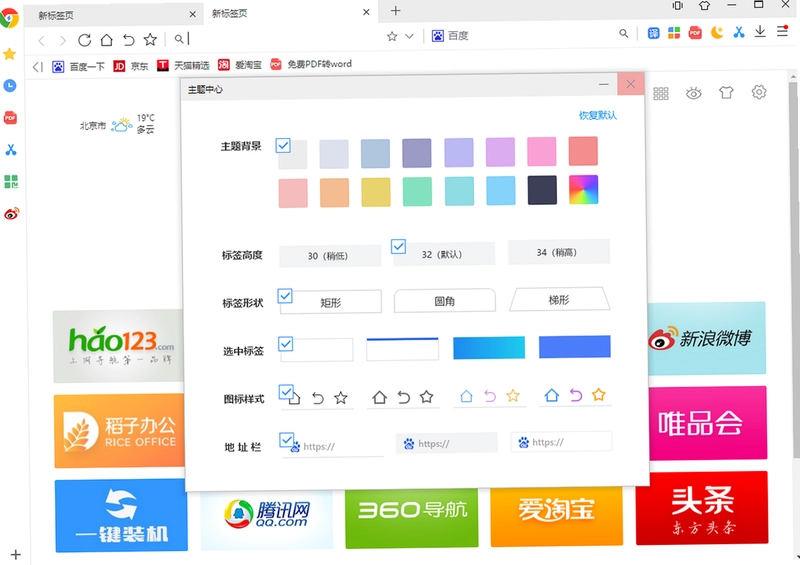This screenshot has height=565, width=800.
Task: Click the home icon in the navigation bar
Action: [106, 39]
